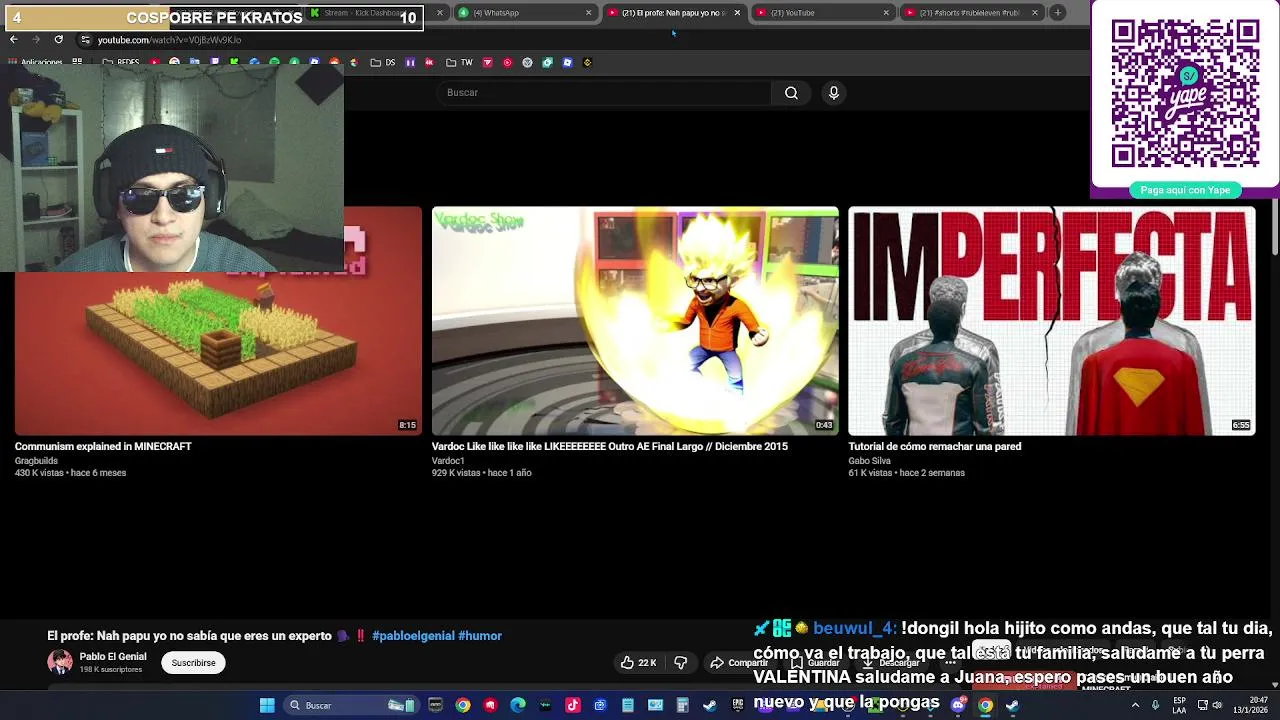Go back with the browser back arrow

[13, 39]
